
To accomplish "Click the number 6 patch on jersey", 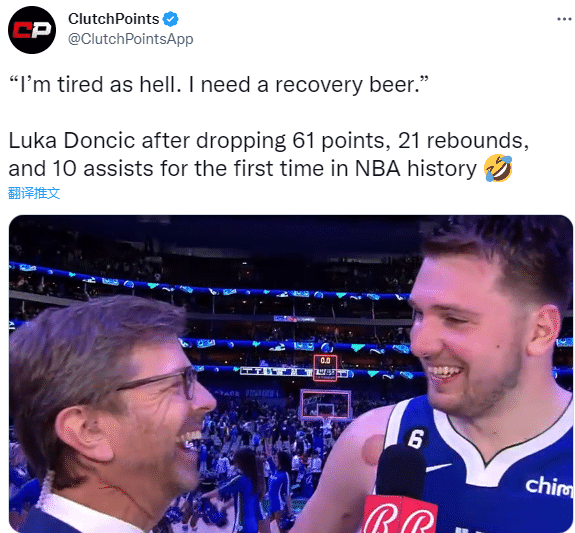I will pos(415,438).
